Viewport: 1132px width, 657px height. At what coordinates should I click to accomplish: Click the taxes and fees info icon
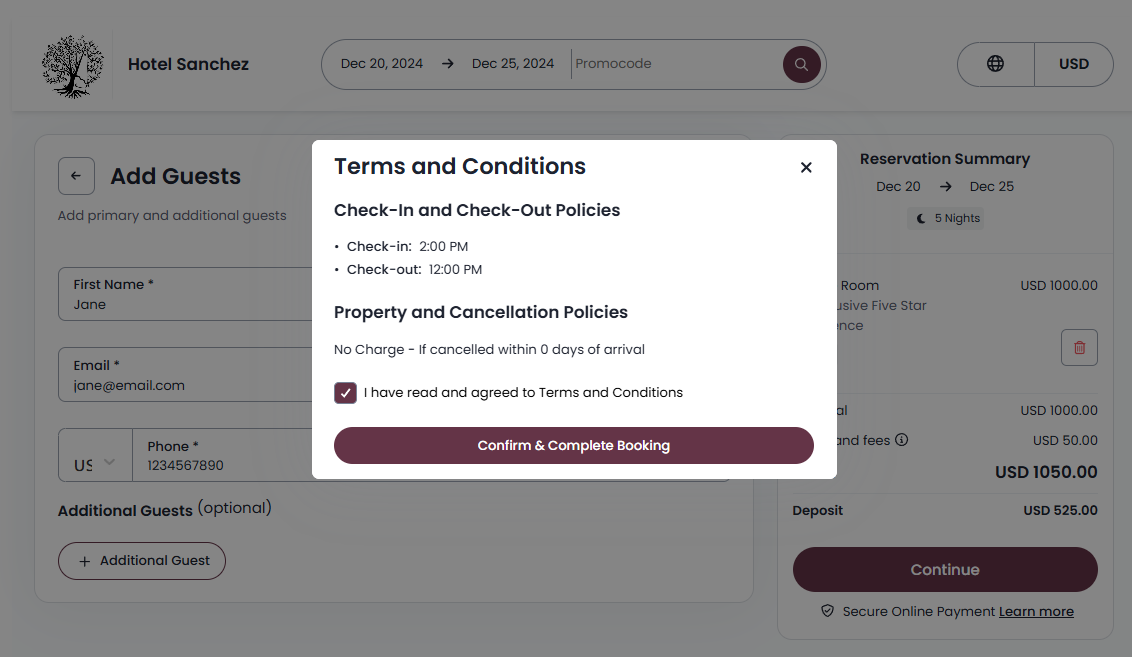[x=901, y=440]
